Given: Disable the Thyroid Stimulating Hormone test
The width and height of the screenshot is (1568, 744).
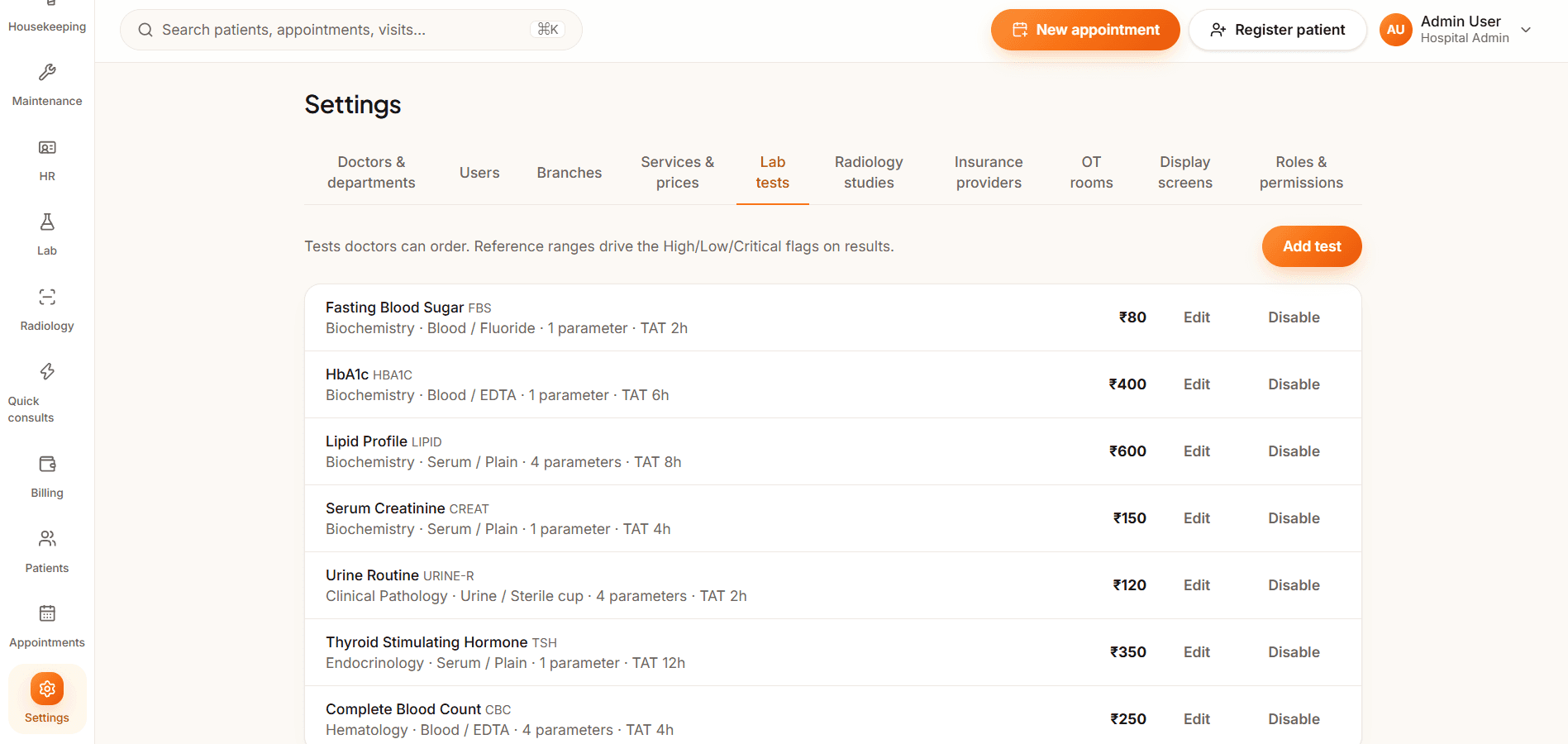Looking at the screenshot, I should [x=1294, y=652].
